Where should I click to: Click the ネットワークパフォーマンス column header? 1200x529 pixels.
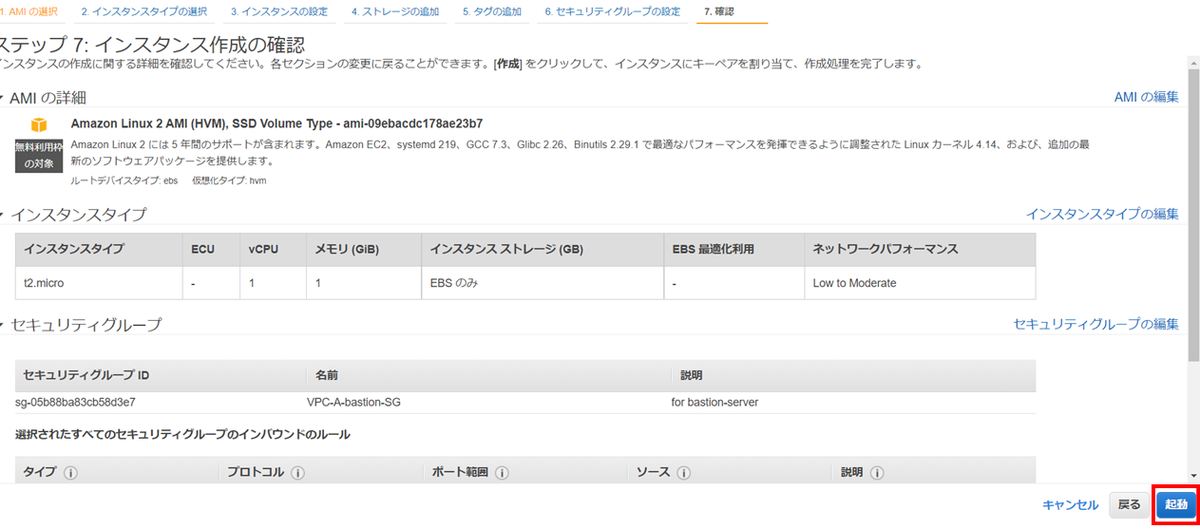pos(920,249)
